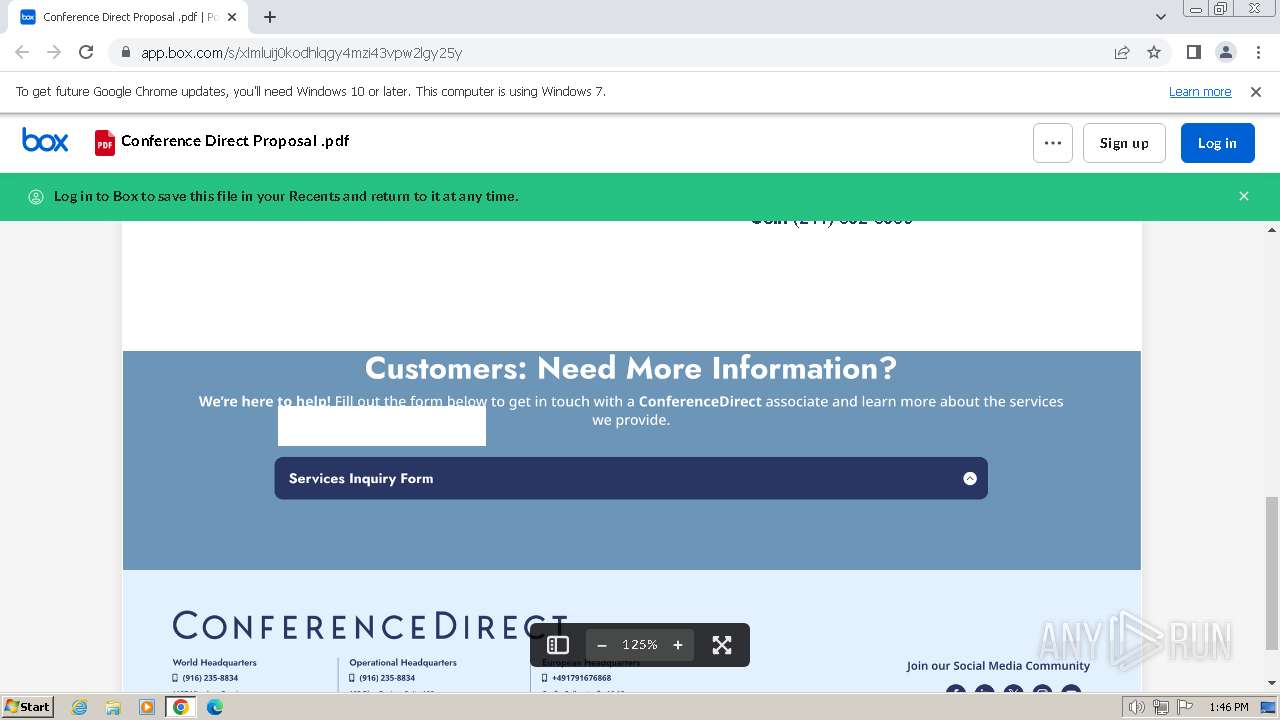
Task: Click Join our Social Media Community text
Action: [998, 666]
